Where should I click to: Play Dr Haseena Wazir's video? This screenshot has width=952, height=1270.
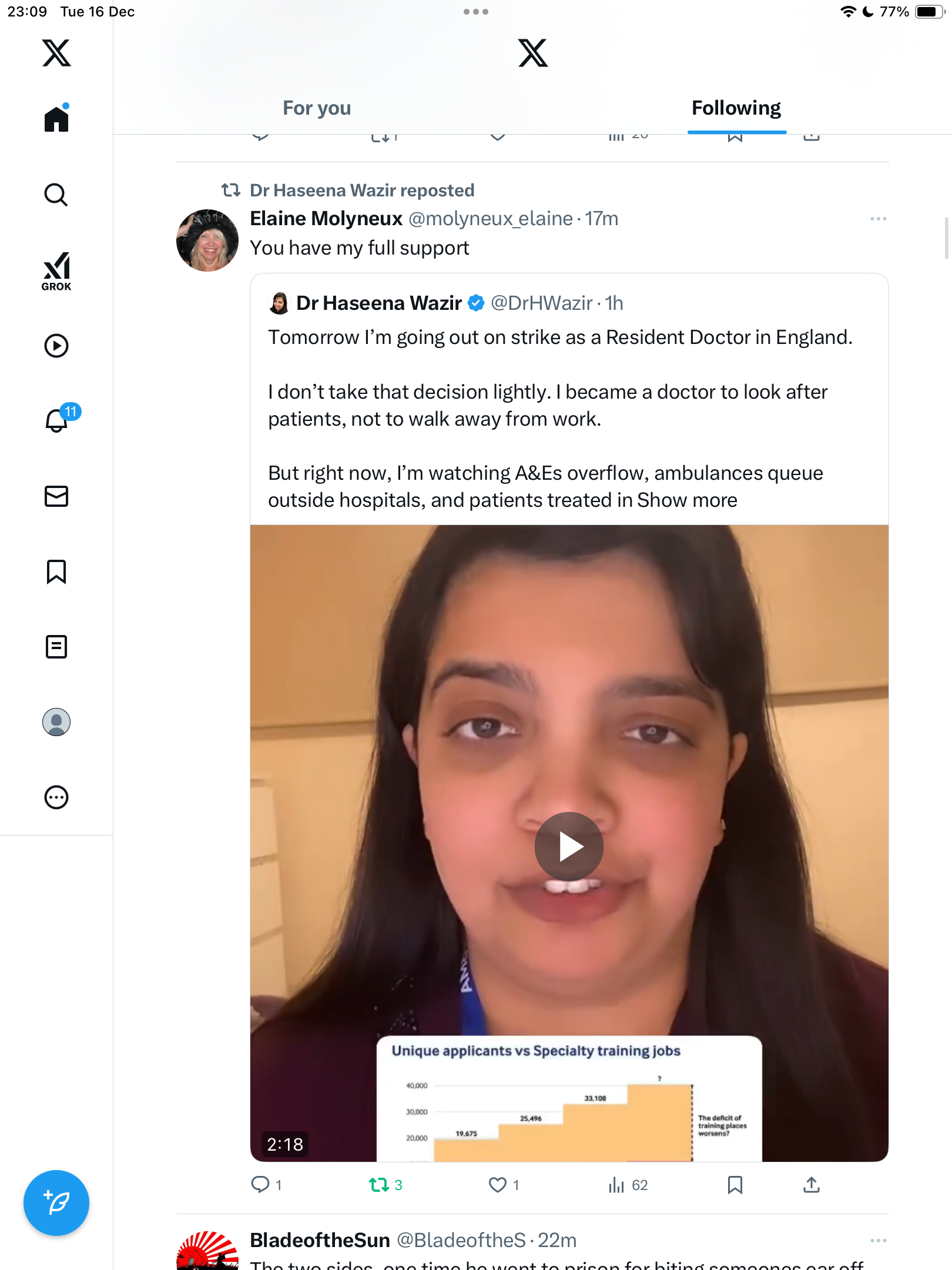(569, 846)
